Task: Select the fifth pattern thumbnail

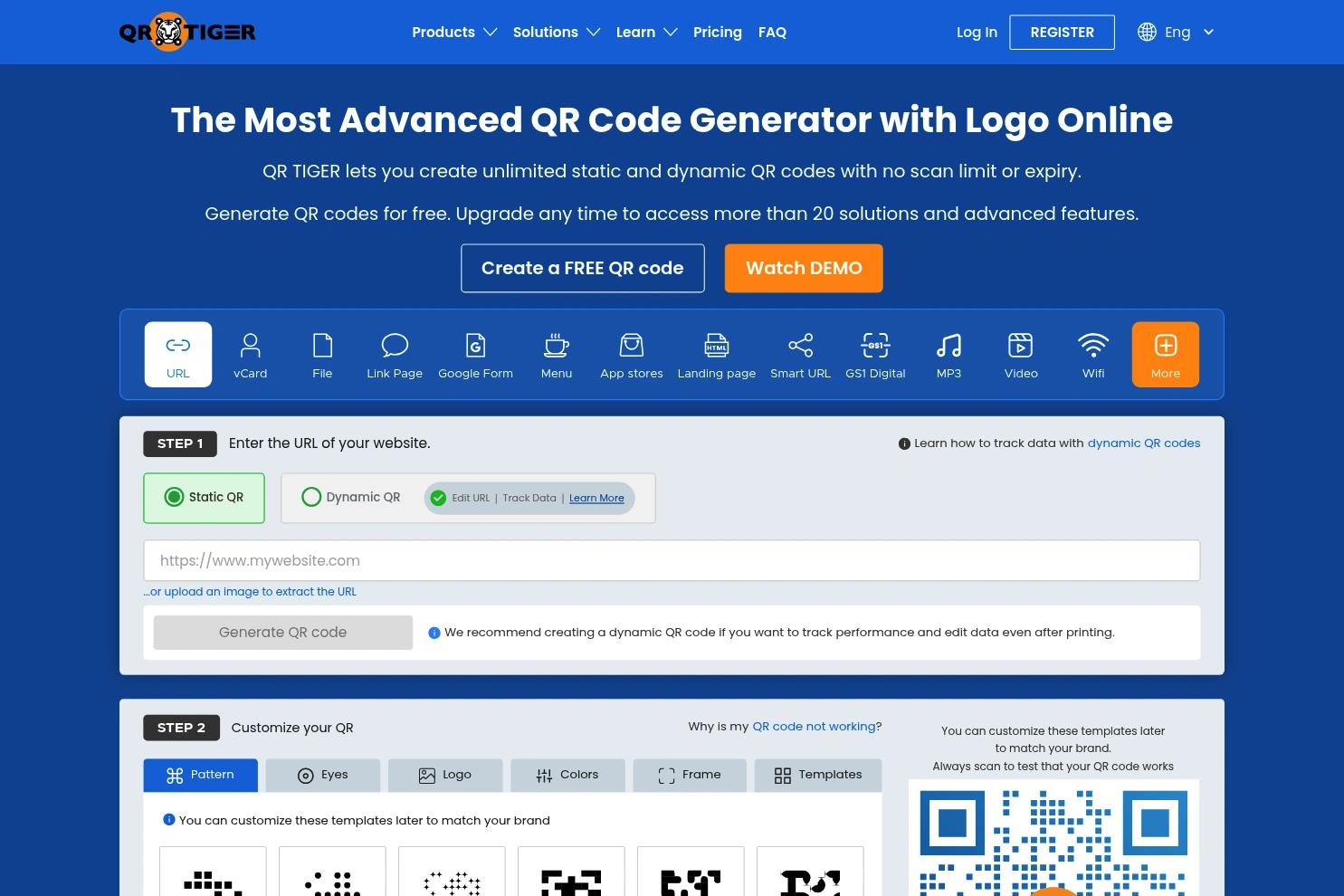Action: [691, 872]
